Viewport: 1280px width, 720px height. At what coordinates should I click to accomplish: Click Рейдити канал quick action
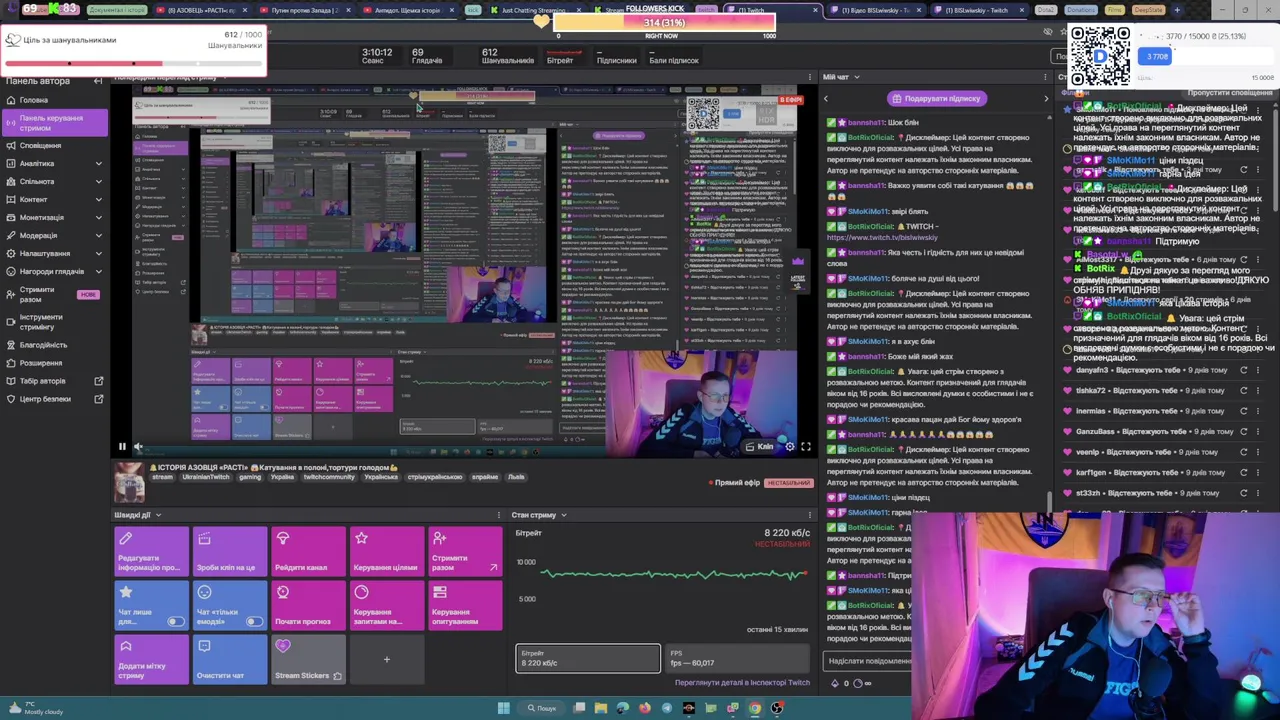308,552
